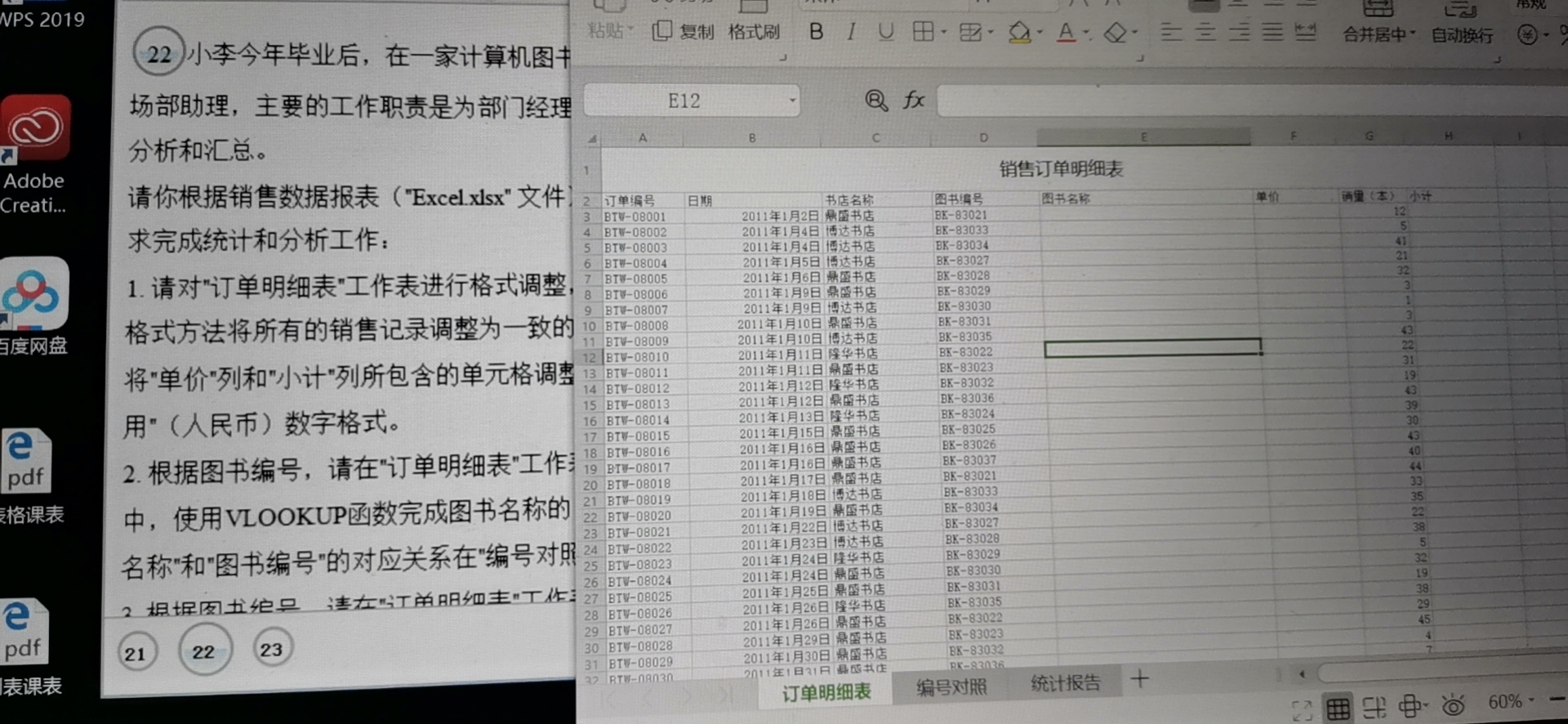Switch to the 订单明细表 sheet tab
Screen dimensions: 1568x724
pos(826,692)
